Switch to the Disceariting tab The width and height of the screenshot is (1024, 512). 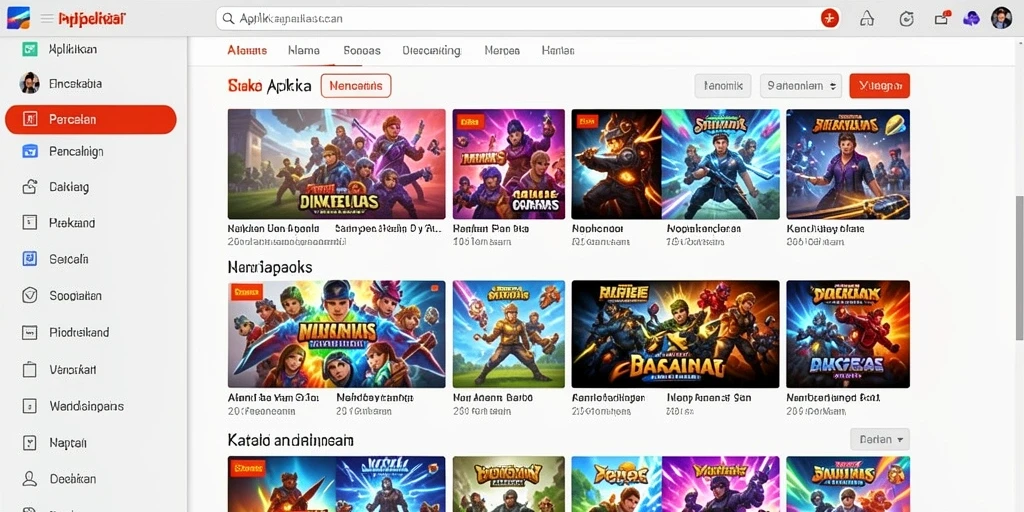[432, 50]
